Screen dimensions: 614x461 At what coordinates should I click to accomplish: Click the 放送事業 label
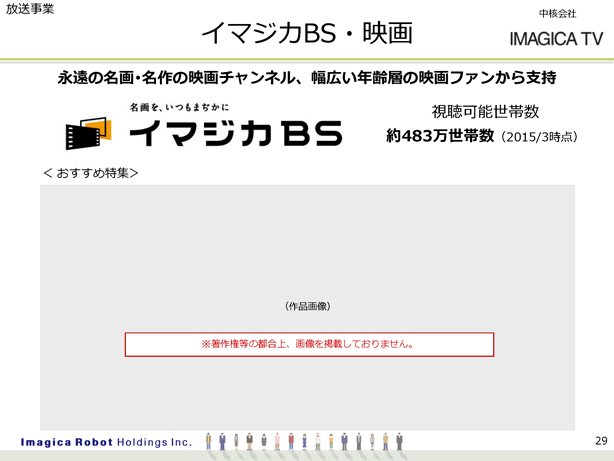30,9
